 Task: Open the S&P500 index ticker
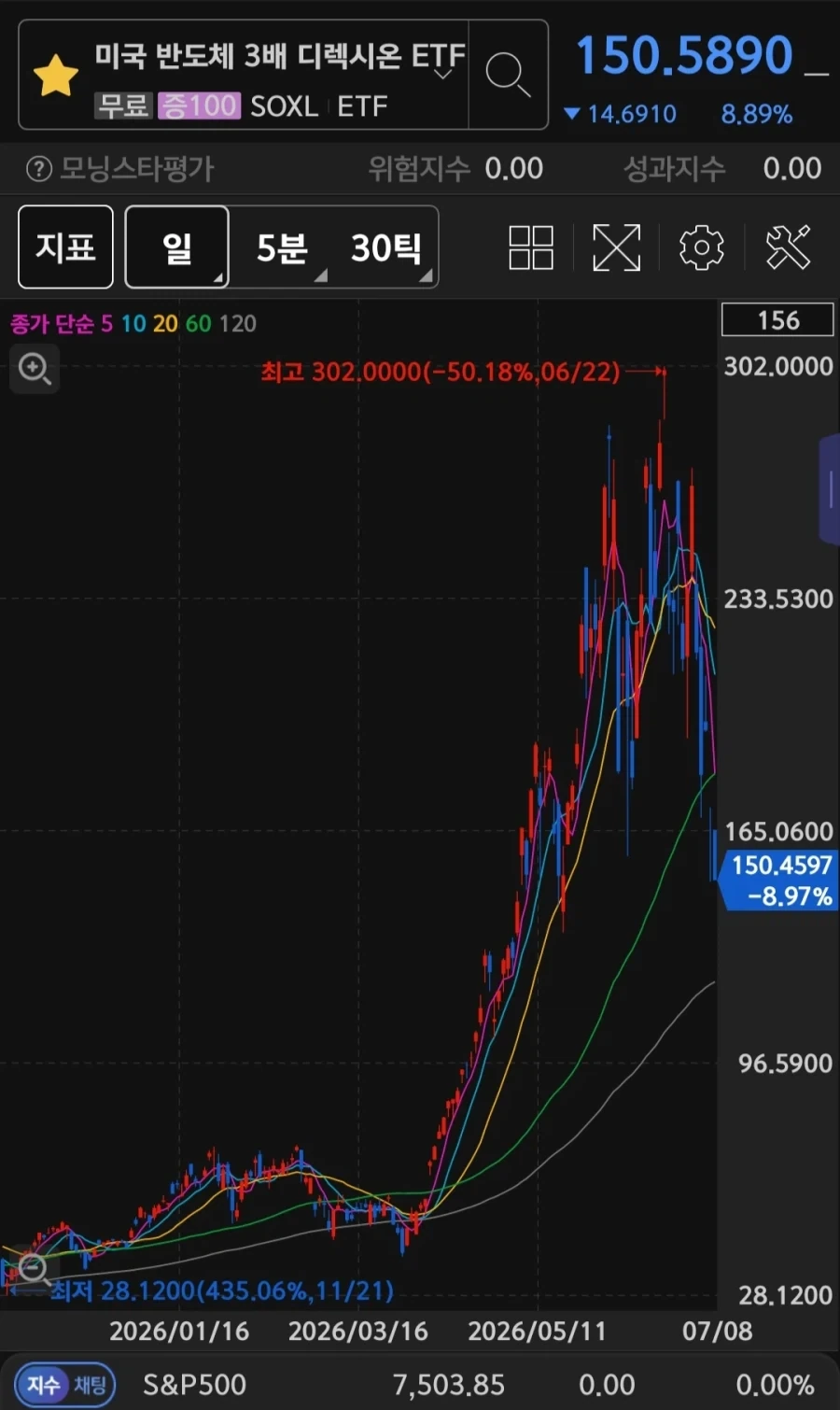pyautogui.click(x=194, y=1385)
